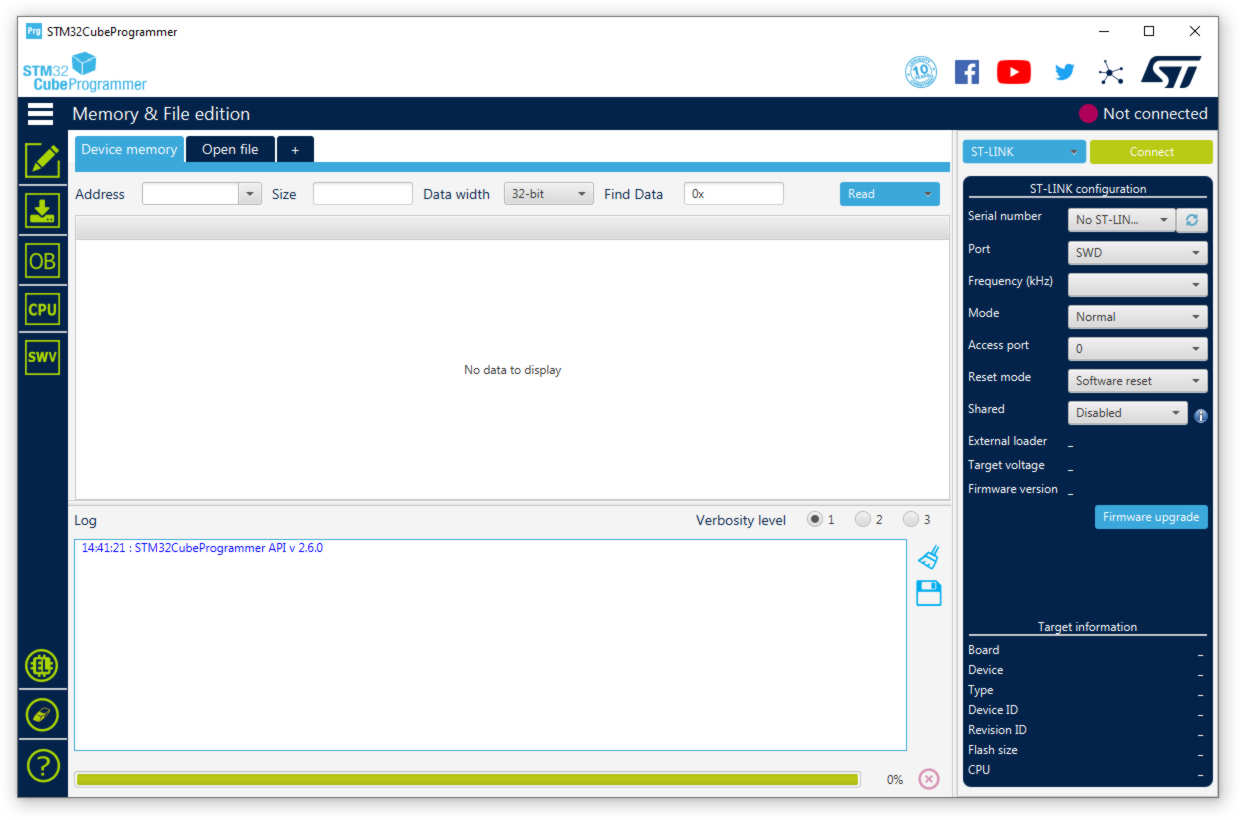
Task: Open the Mode Normal dropdown
Action: [1138, 317]
